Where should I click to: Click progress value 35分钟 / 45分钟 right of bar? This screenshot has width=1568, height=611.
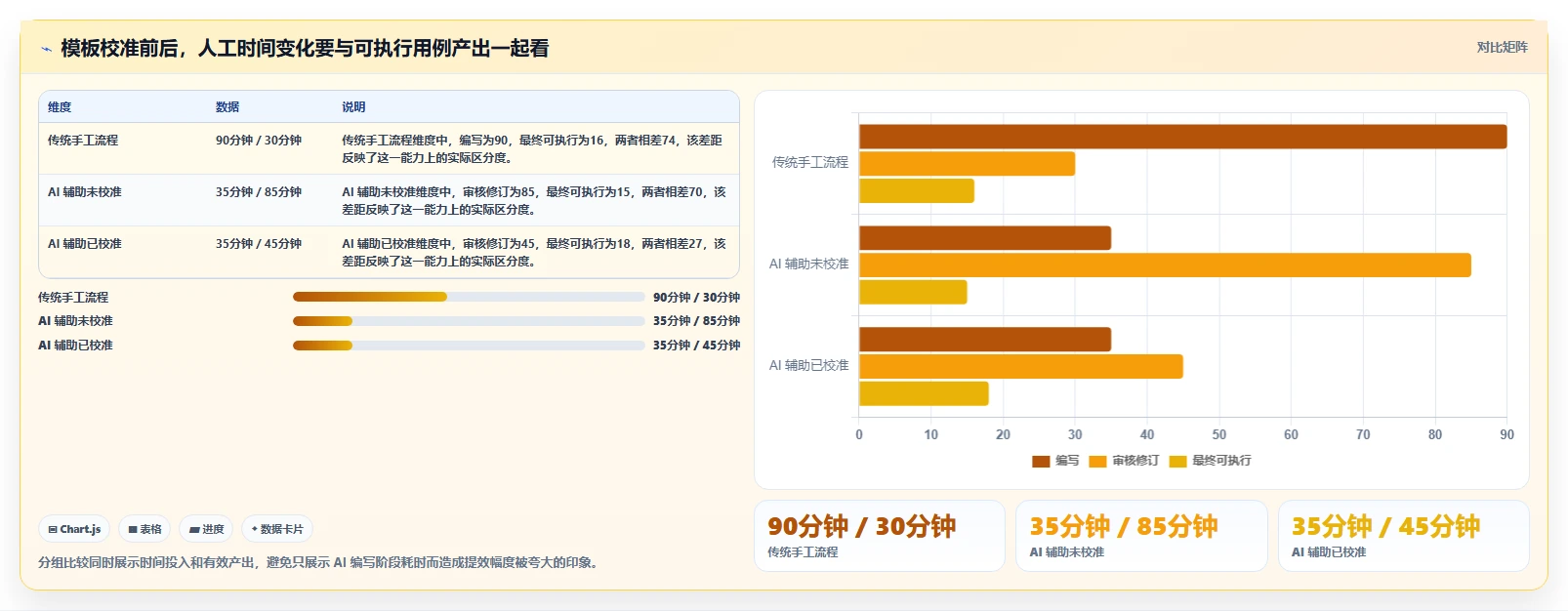[696, 346]
